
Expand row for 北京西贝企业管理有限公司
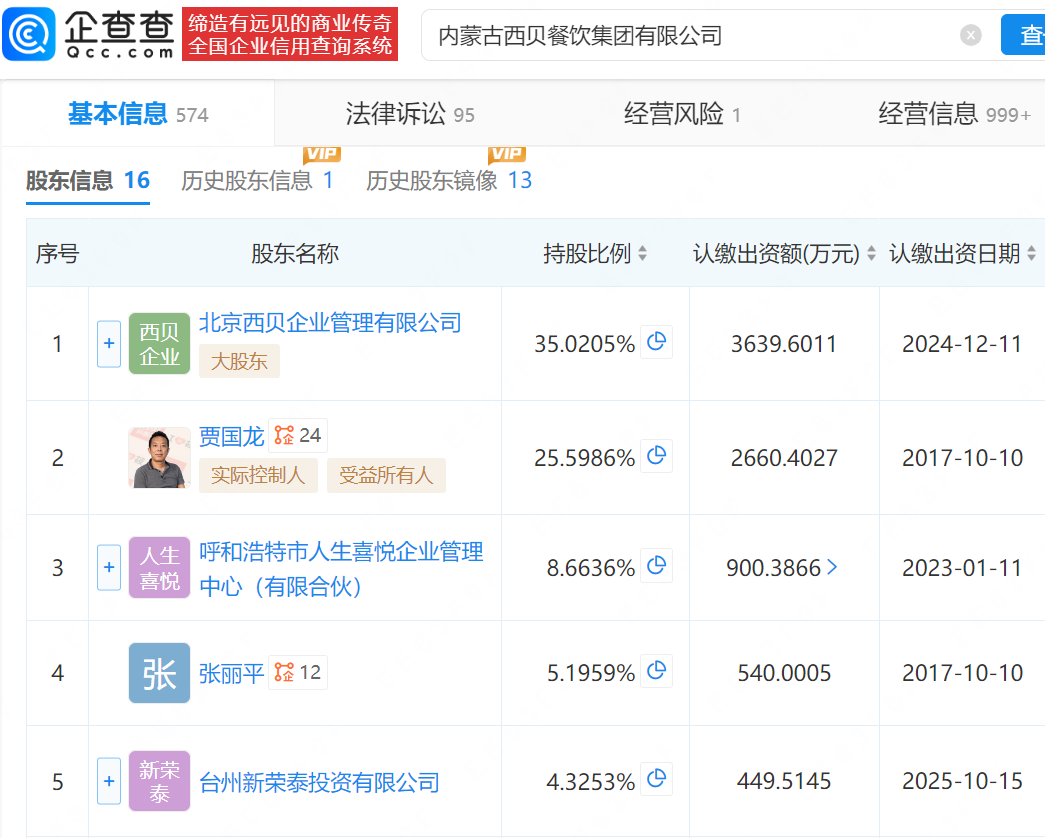tap(109, 344)
